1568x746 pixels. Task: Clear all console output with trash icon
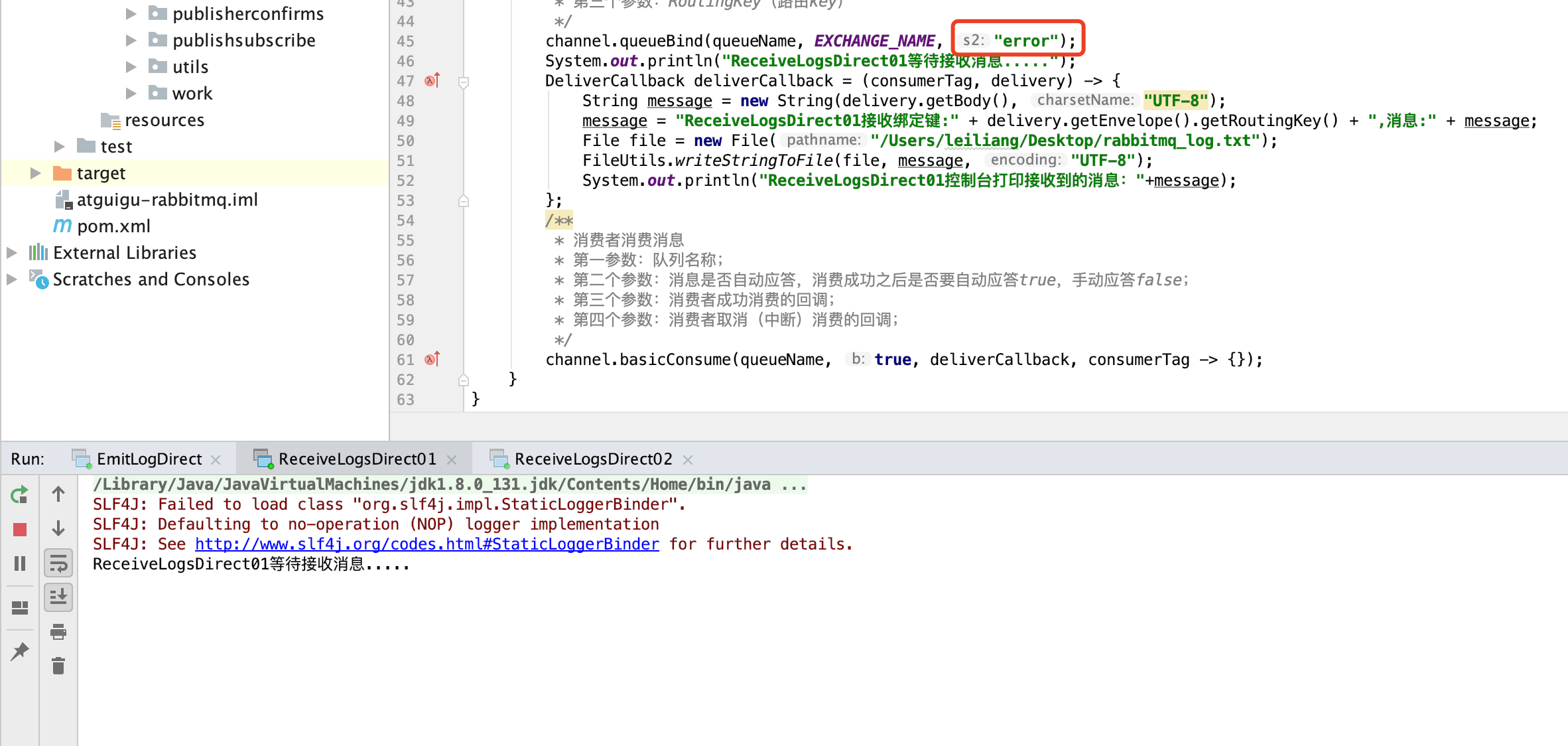tap(58, 666)
